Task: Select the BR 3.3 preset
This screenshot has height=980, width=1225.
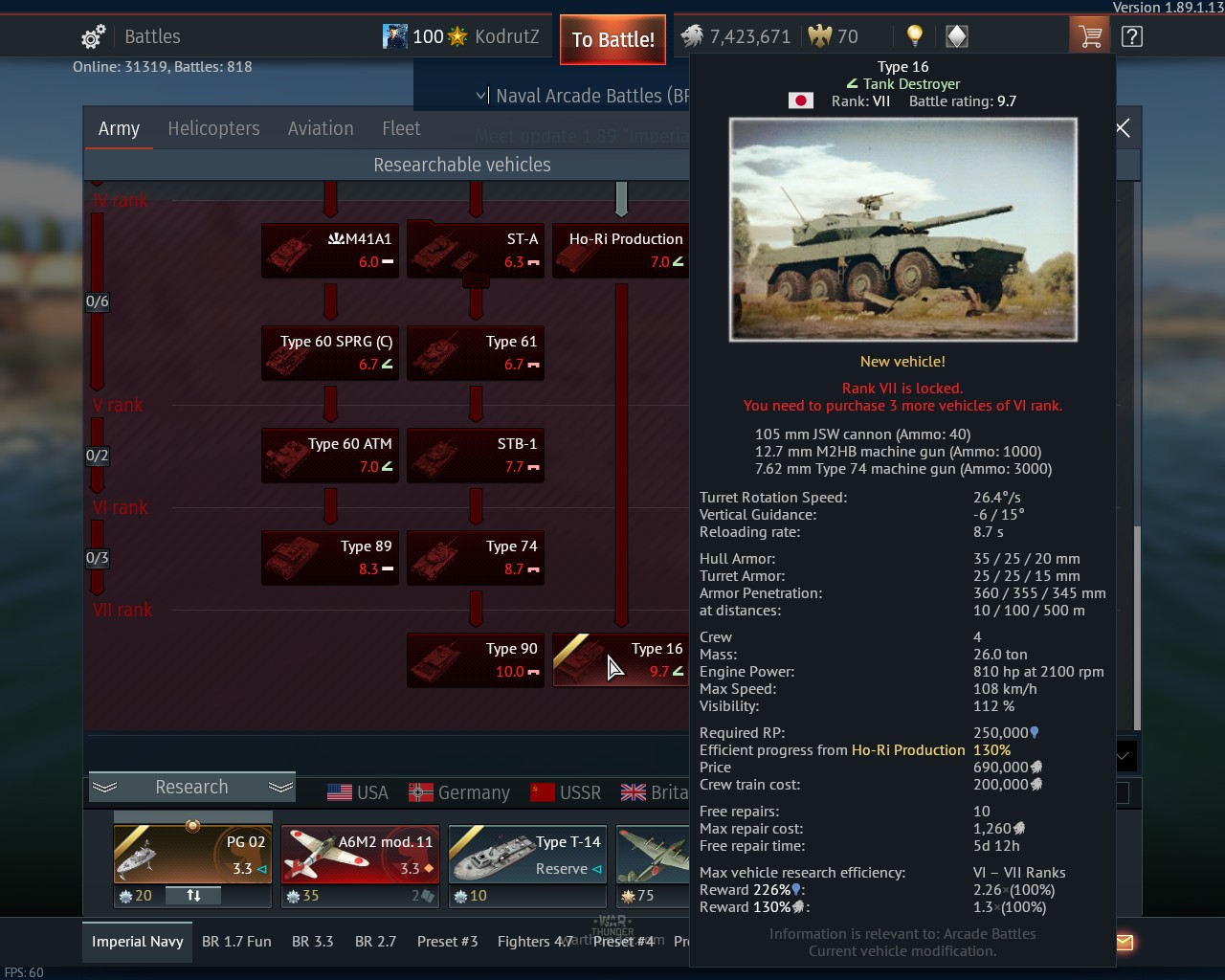Action: 313,942
